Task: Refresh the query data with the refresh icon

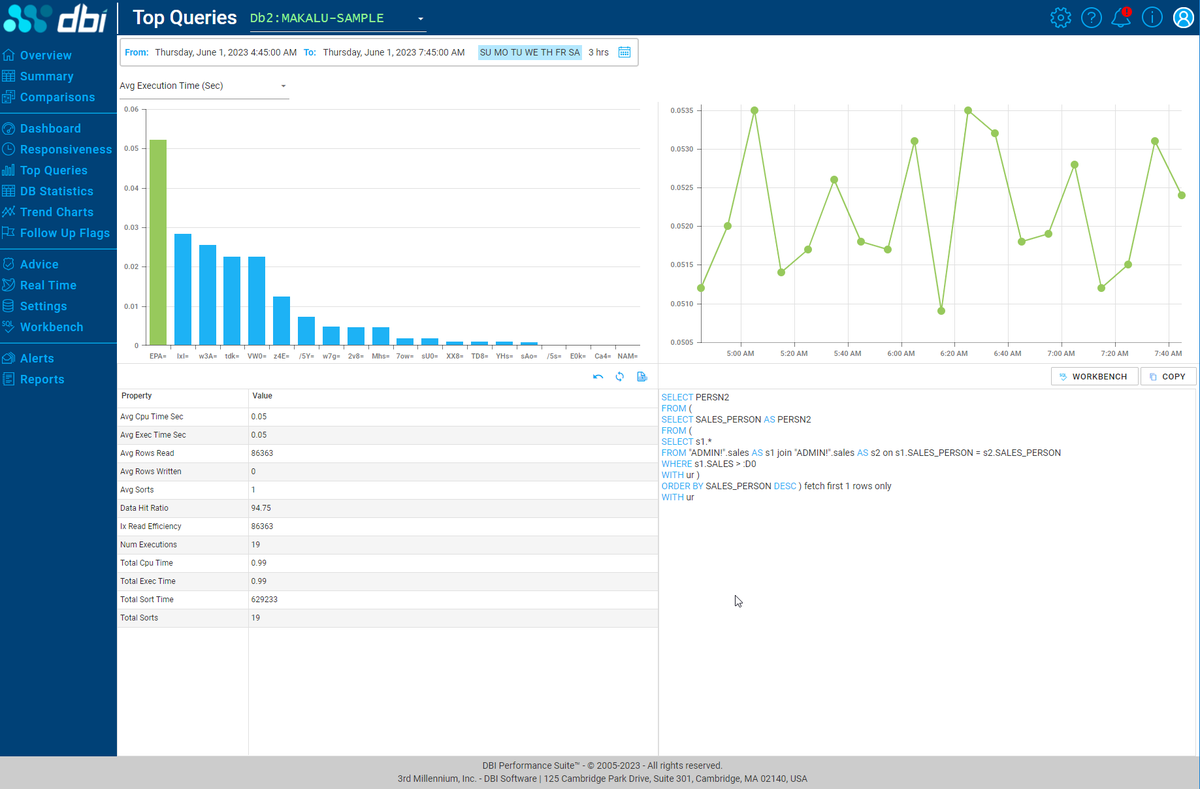Action: tap(620, 376)
